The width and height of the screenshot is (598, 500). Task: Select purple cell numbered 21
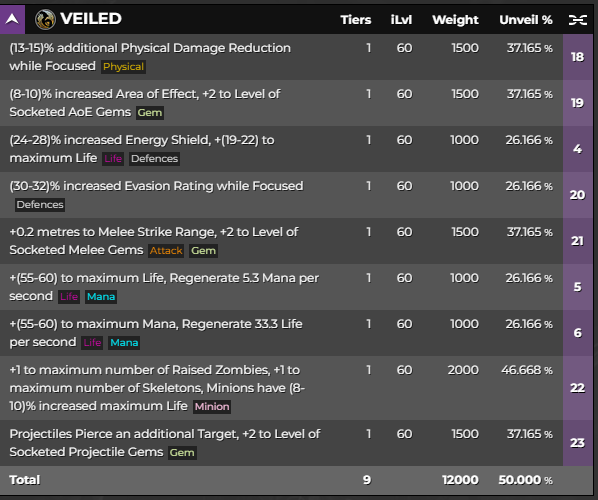pos(577,241)
